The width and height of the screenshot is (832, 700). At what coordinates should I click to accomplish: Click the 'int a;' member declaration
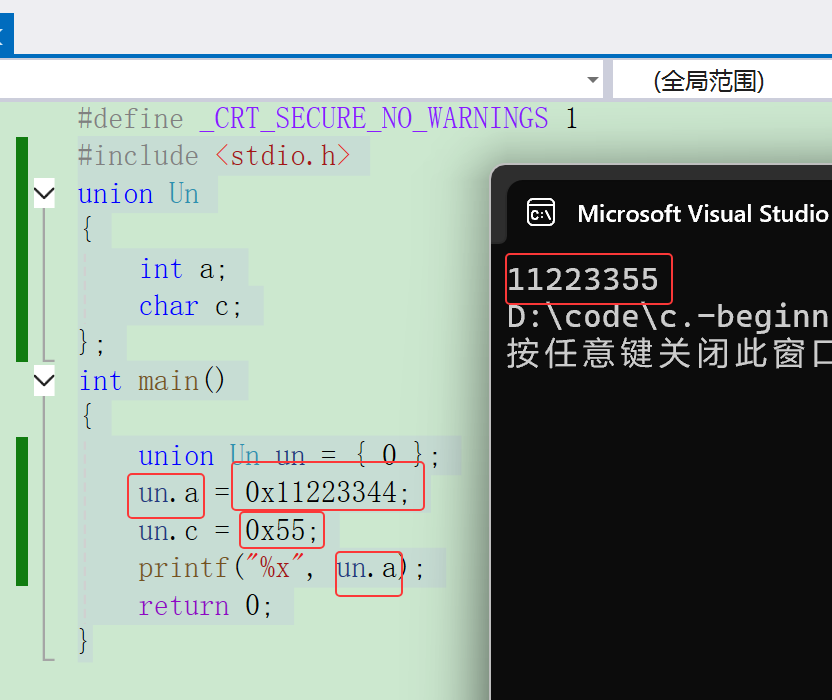[183, 269]
